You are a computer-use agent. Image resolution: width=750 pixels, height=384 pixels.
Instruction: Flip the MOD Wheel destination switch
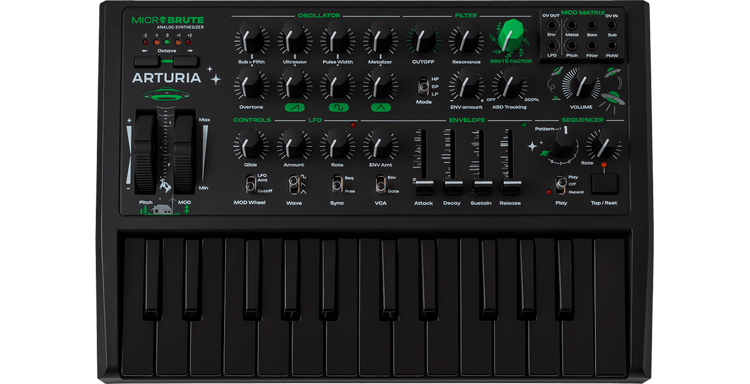tap(251, 184)
